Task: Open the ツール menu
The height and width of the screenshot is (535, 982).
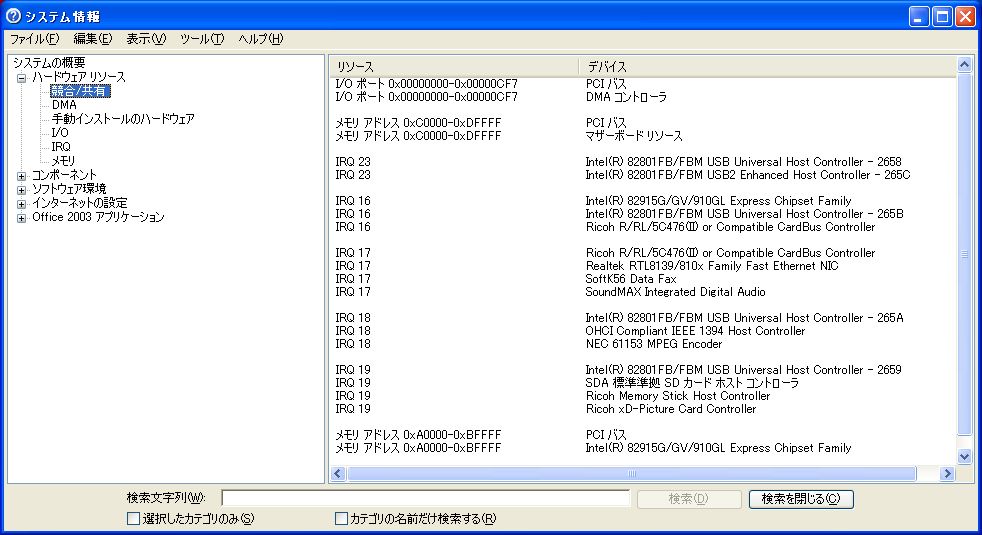Action: coord(201,39)
